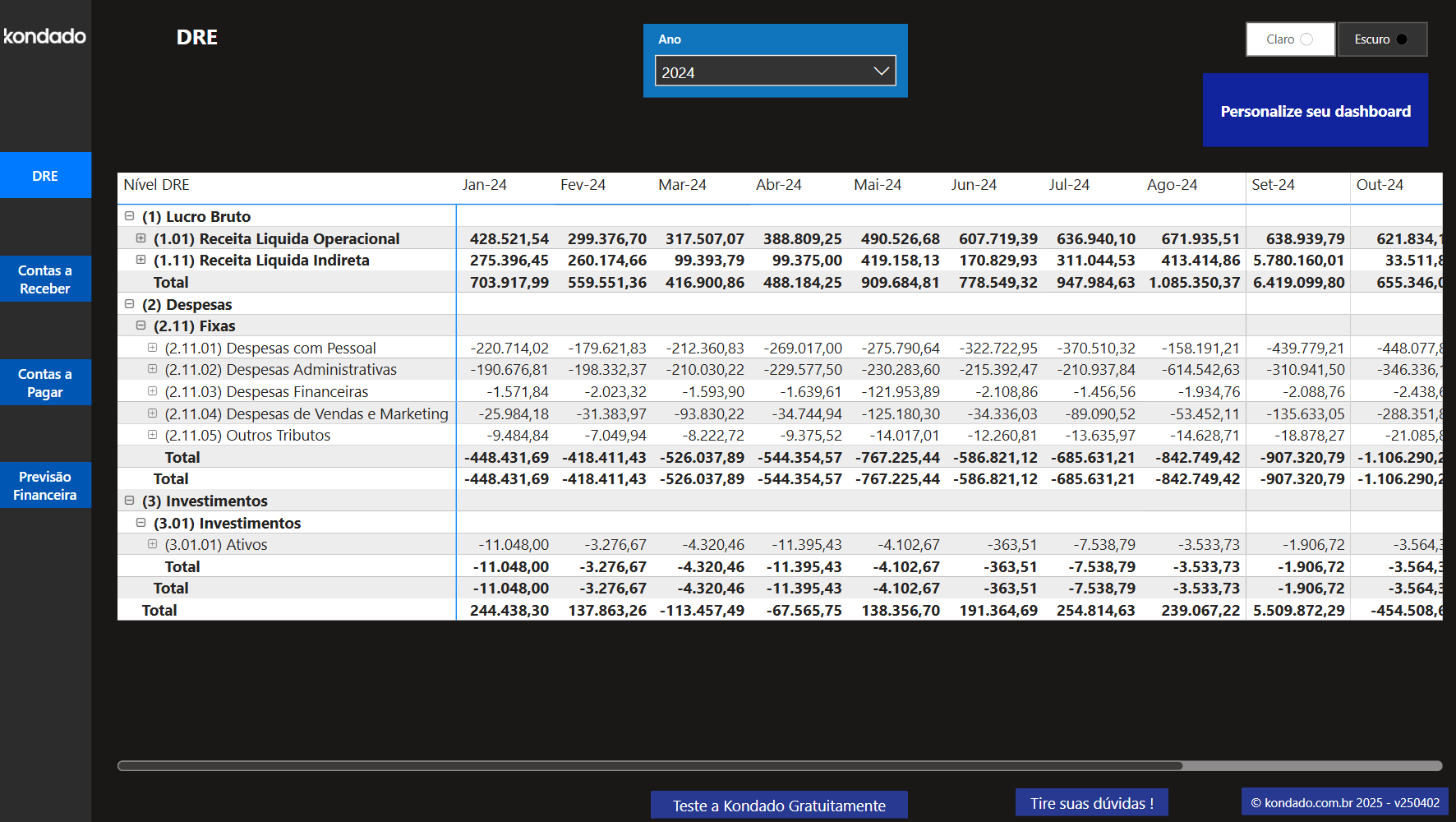Collapse the (3) Investimentos section
Viewport: 1456px width, 822px height.
tap(129, 500)
